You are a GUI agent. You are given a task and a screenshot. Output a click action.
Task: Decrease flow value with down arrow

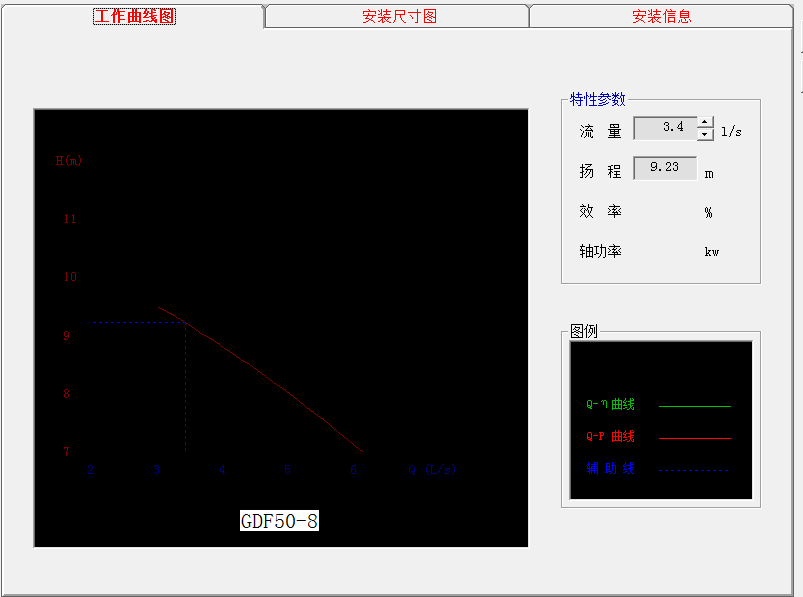pyautogui.click(x=705, y=134)
